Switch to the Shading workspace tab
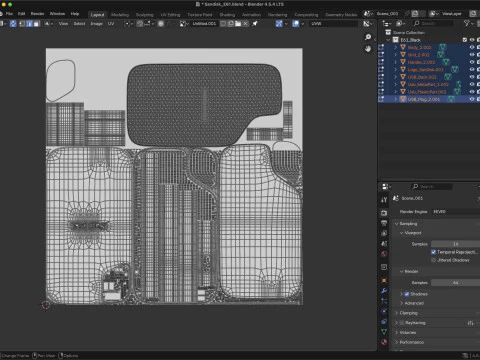 pyautogui.click(x=227, y=15)
